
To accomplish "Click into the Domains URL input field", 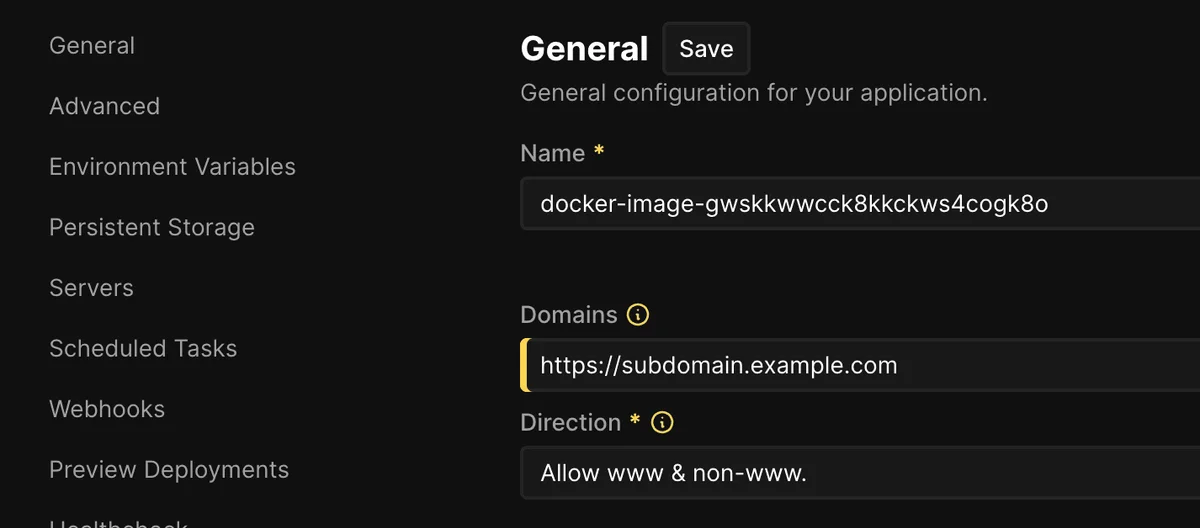I will [x=860, y=365].
